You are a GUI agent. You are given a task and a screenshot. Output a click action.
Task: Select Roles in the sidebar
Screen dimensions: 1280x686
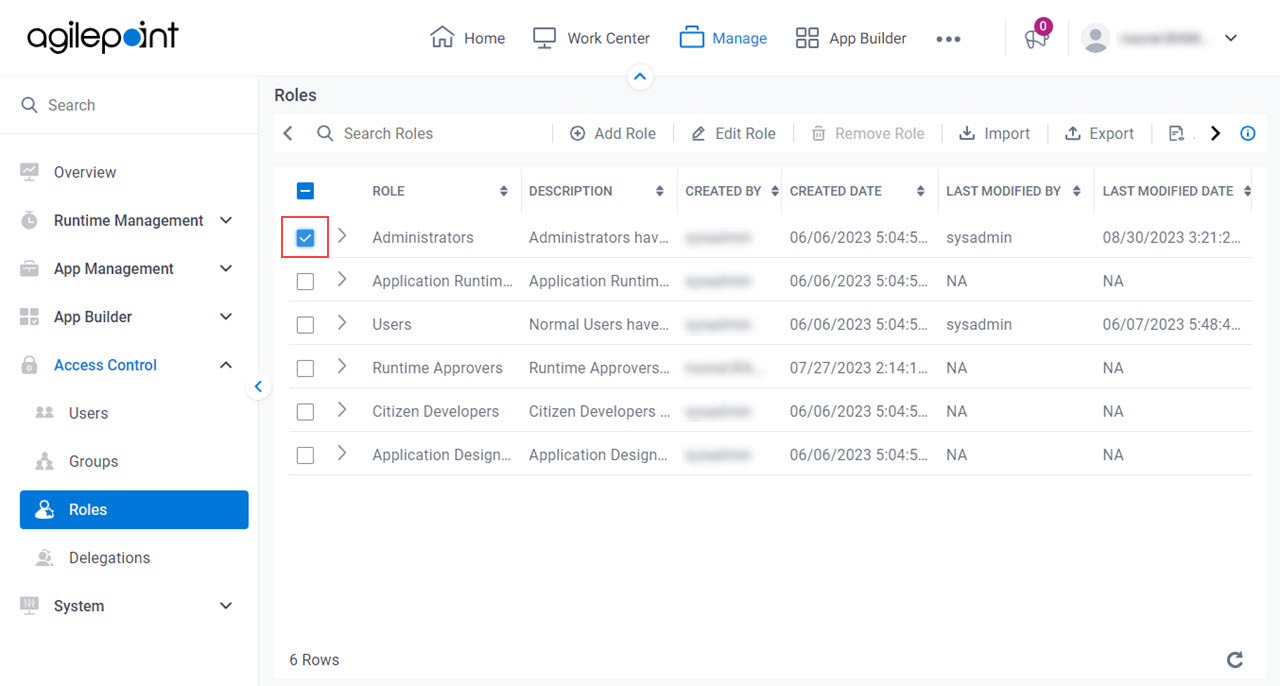coord(134,510)
